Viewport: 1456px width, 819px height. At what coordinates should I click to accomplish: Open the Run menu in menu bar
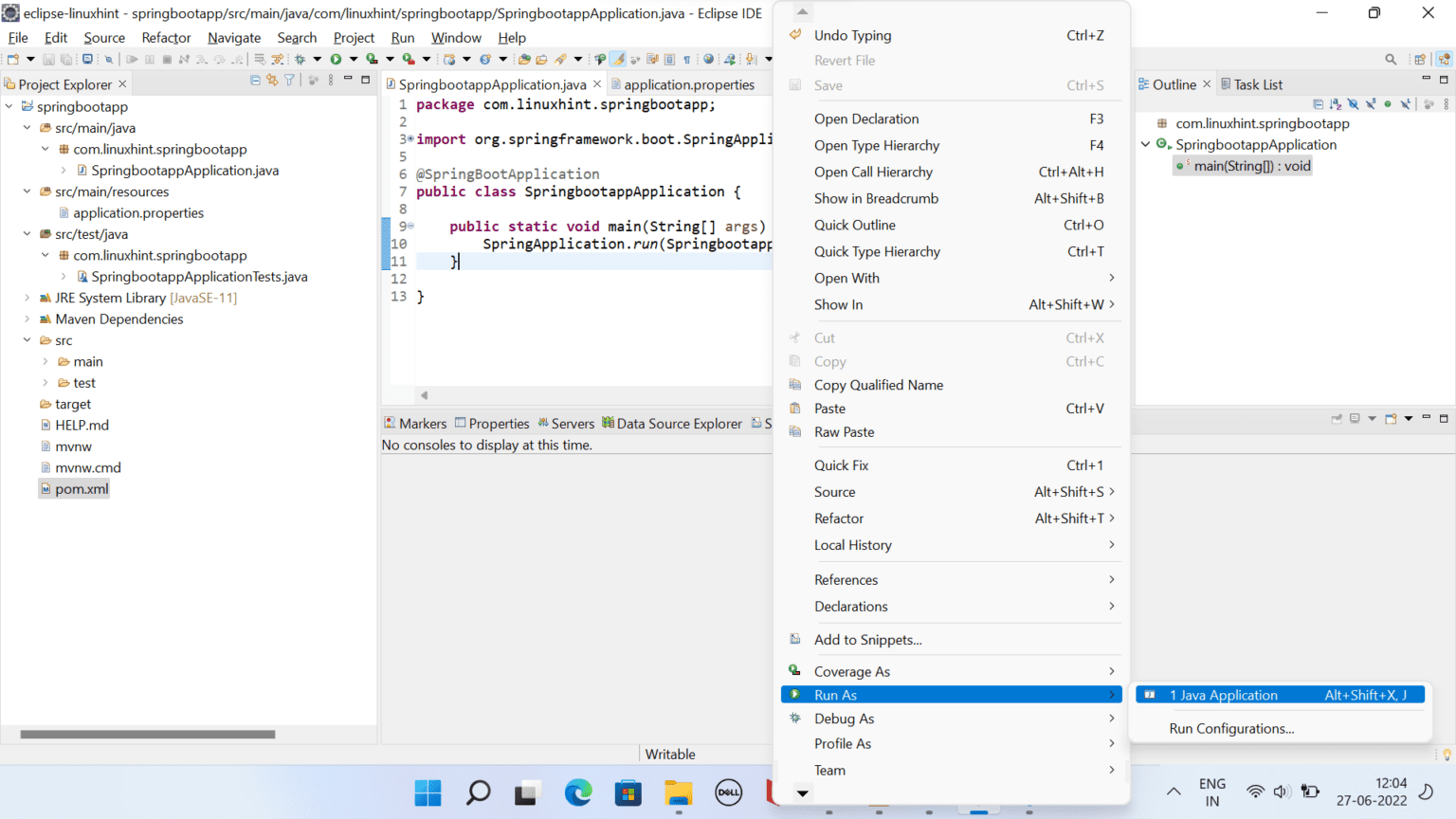pos(403,38)
